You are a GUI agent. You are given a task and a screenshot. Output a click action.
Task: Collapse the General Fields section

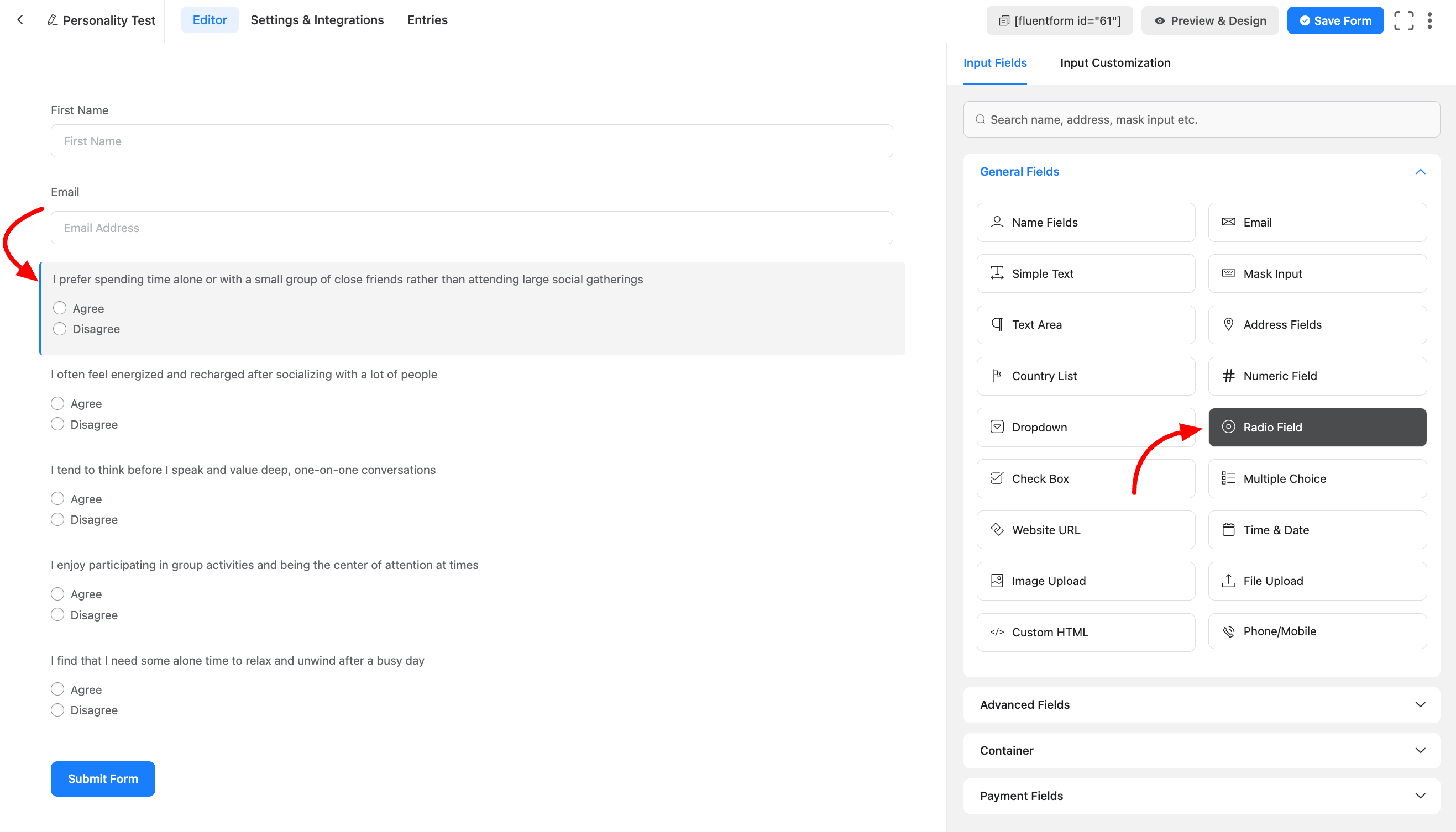tap(1420, 171)
